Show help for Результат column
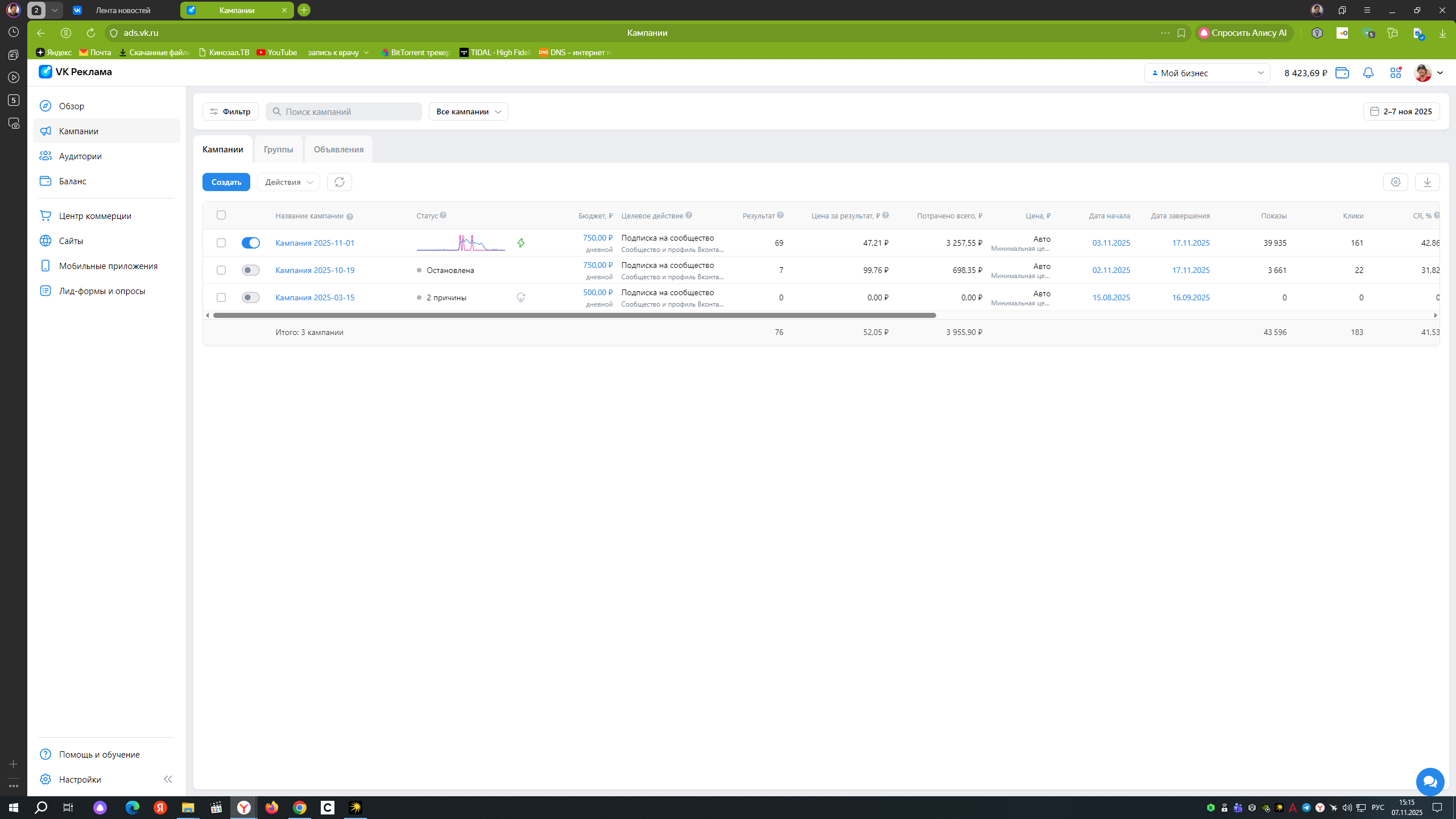The image size is (1456, 819). click(780, 215)
